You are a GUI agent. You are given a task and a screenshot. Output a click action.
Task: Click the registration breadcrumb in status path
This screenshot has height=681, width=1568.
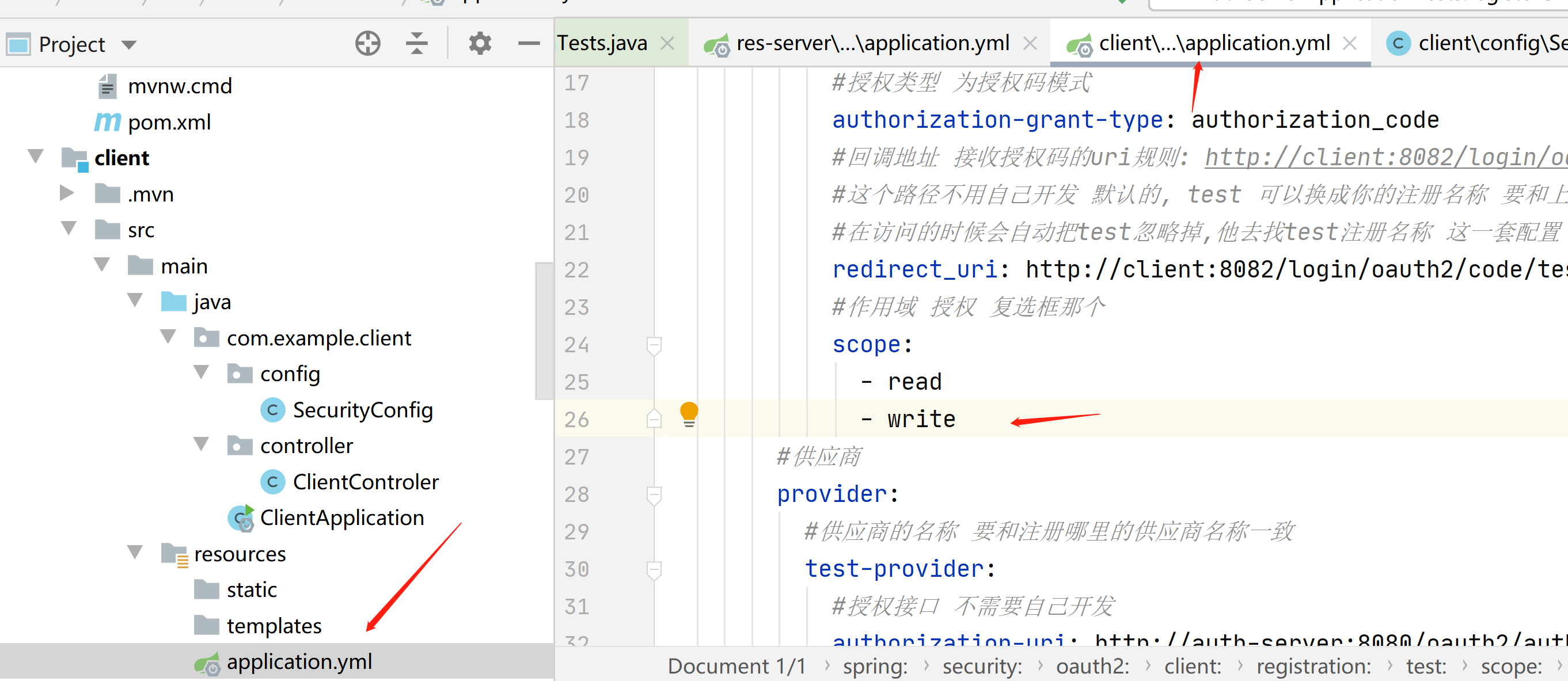1313,667
